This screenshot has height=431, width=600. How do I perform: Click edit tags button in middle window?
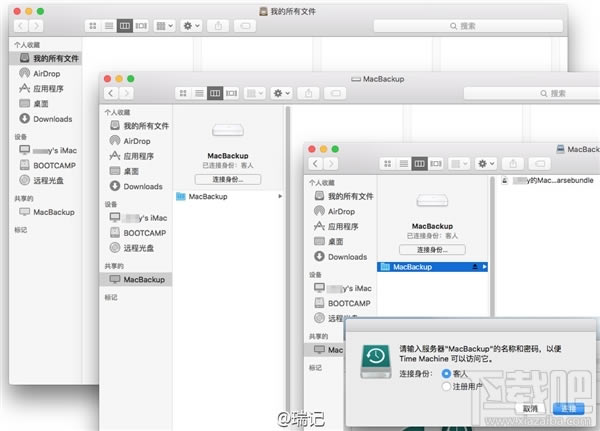click(x=335, y=93)
